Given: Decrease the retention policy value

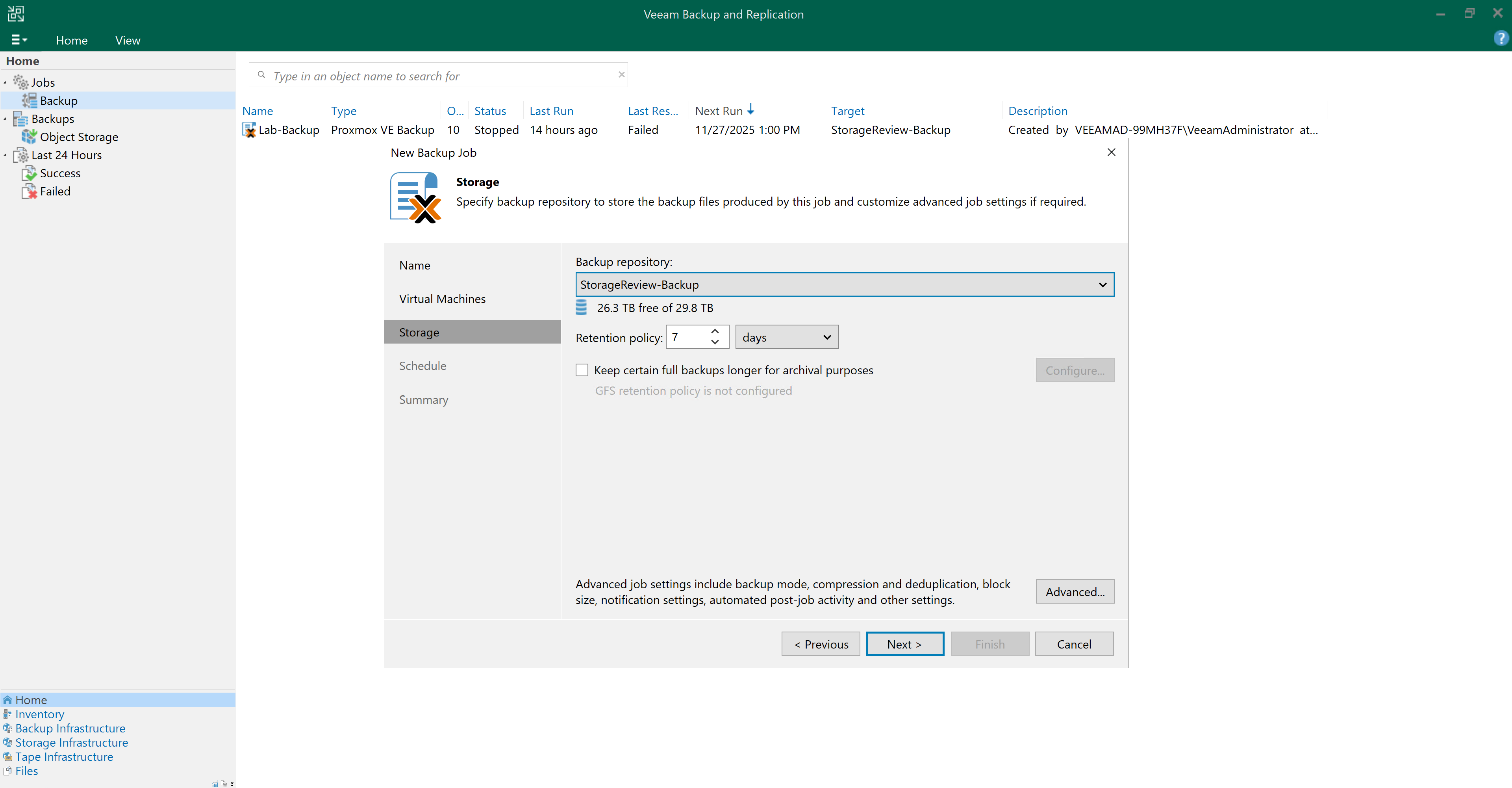Looking at the screenshot, I should click(x=715, y=342).
